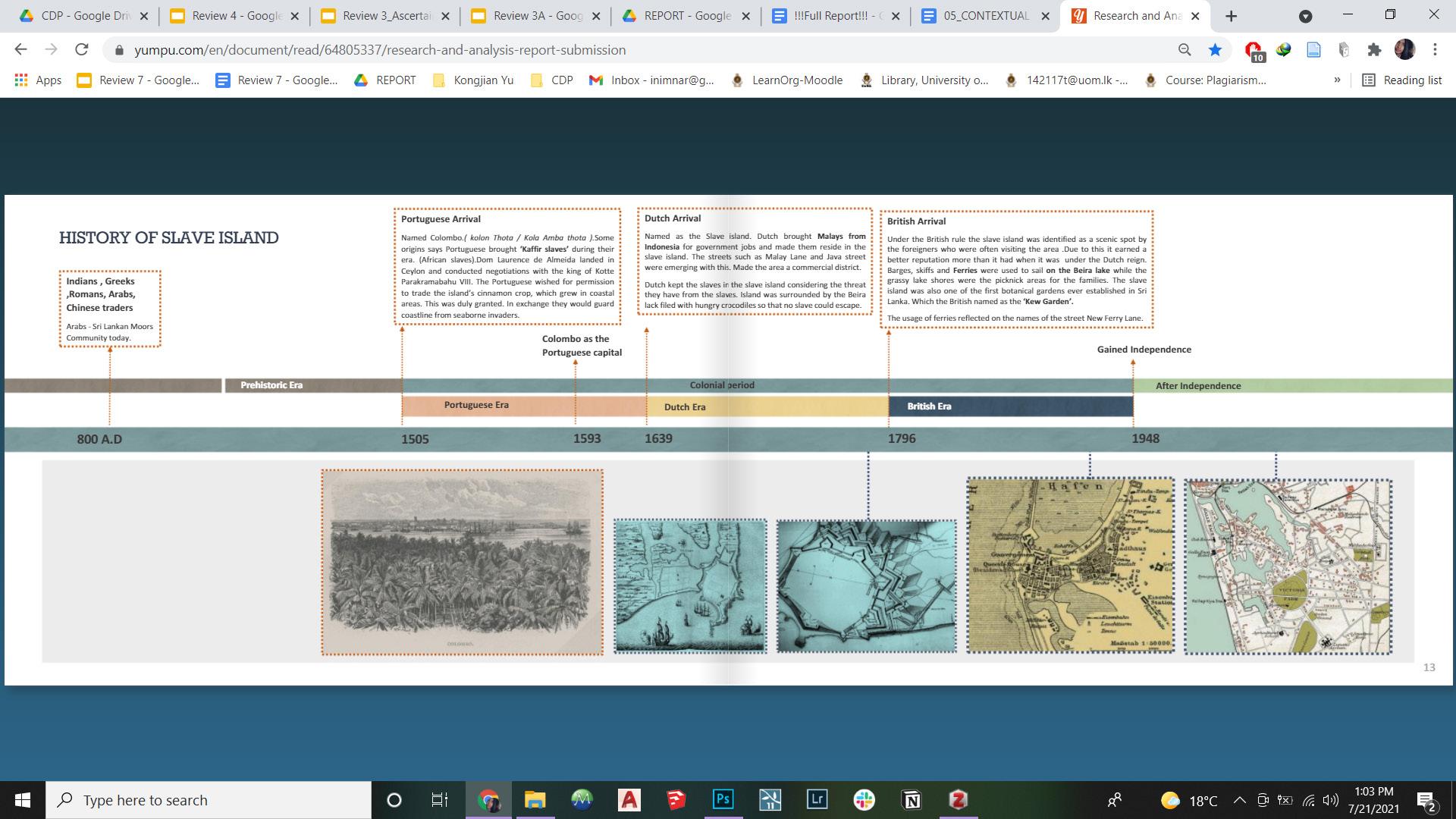Screen dimensions: 1456x819
Task: Open the Reading list button
Action: pos(1402,80)
